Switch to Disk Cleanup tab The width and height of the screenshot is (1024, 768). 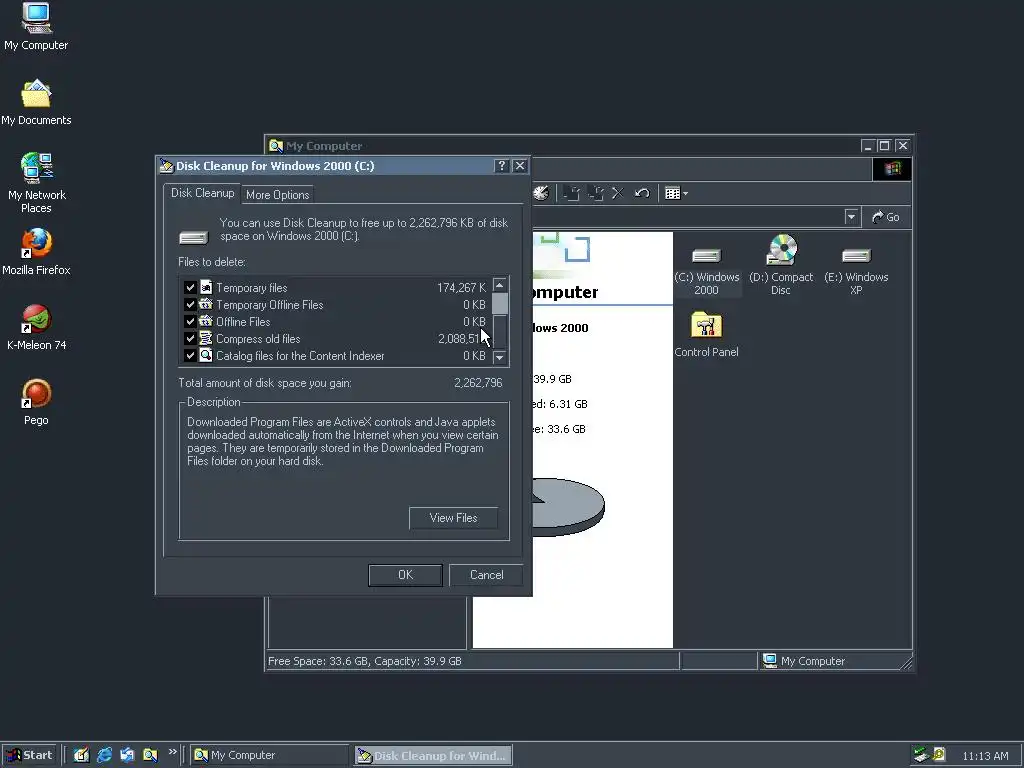pos(202,193)
